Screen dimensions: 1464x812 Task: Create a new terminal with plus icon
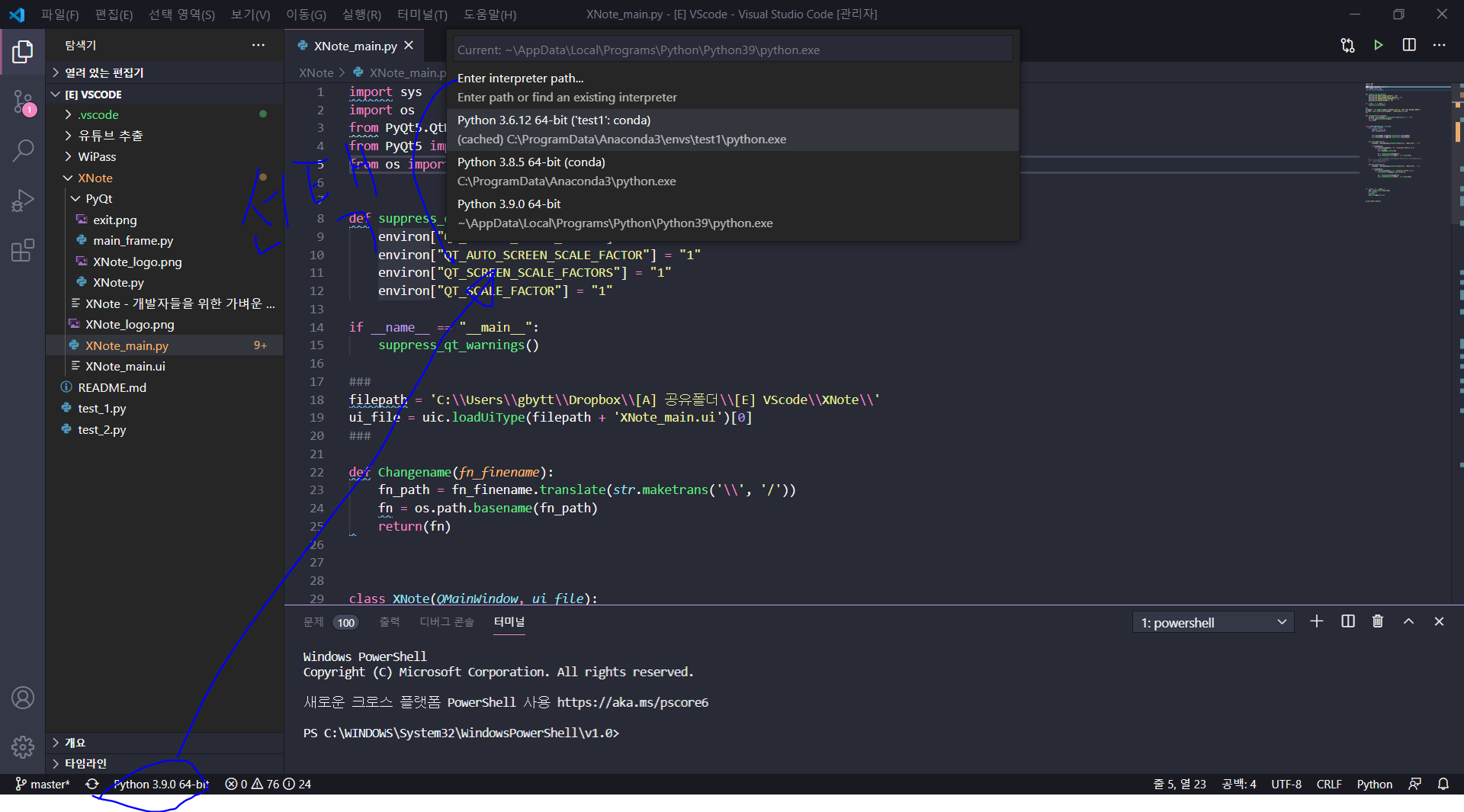click(x=1316, y=621)
